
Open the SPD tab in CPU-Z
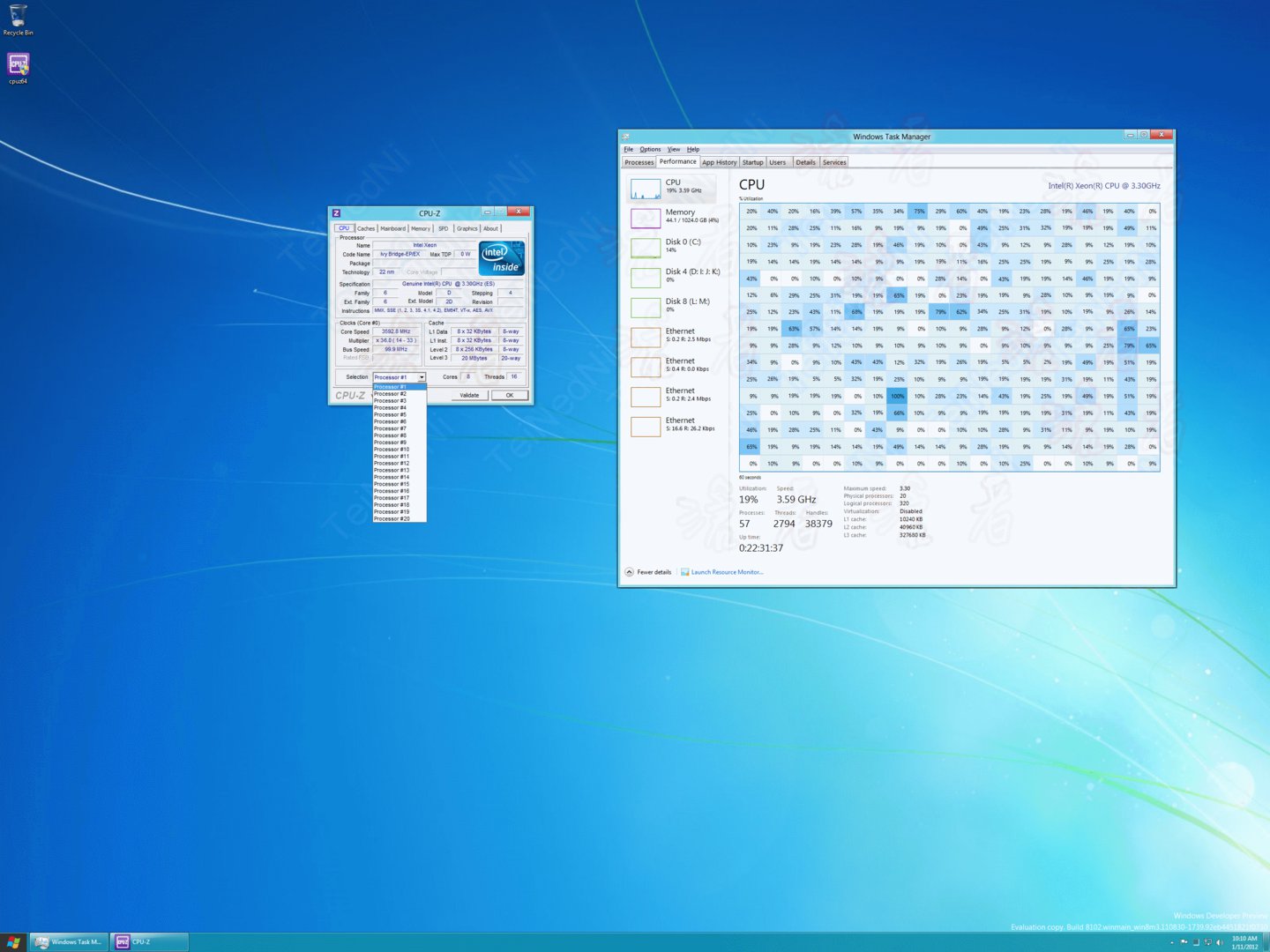(x=443, y=227)
